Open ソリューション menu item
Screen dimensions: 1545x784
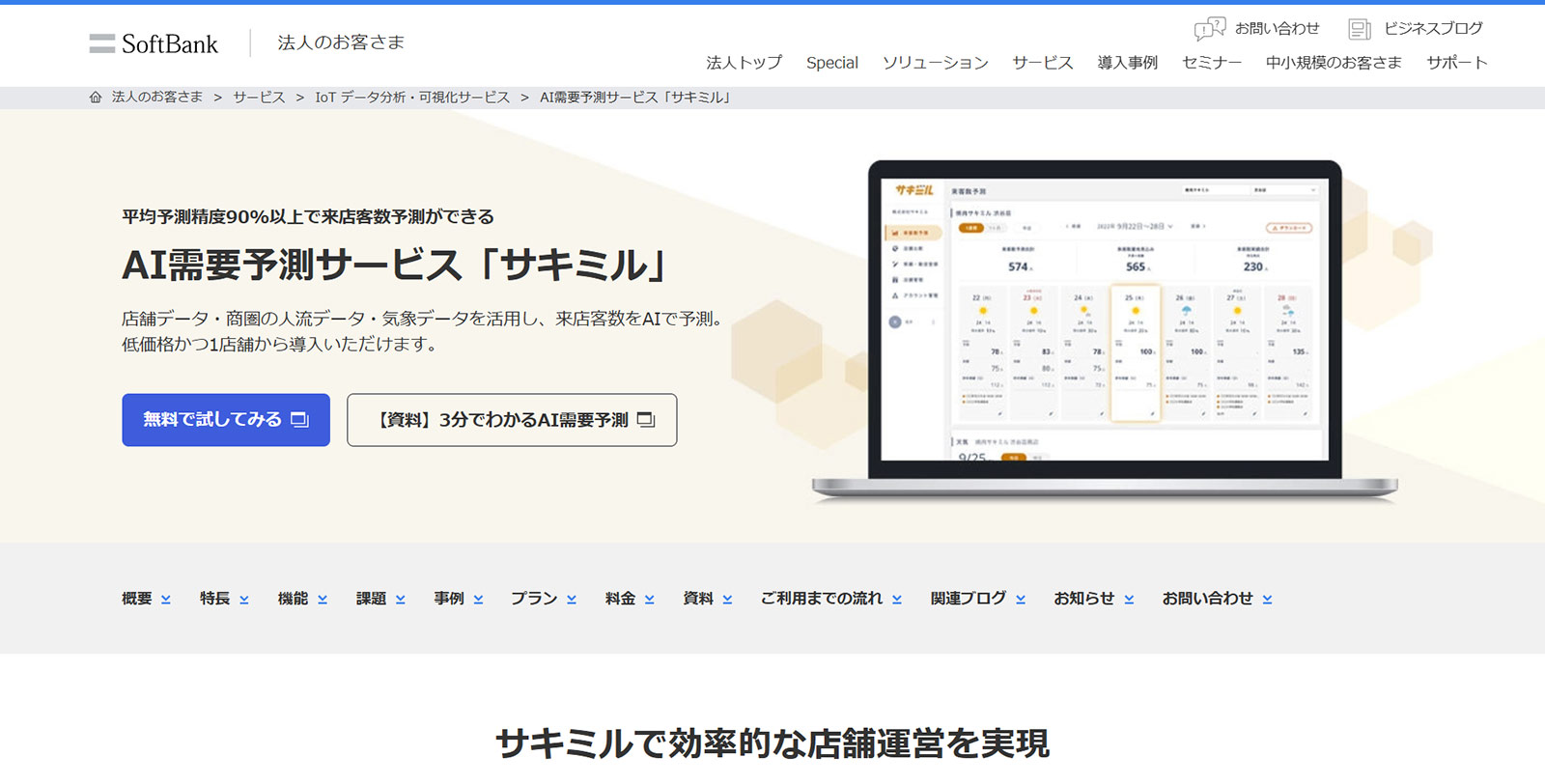tap(935, 63)
